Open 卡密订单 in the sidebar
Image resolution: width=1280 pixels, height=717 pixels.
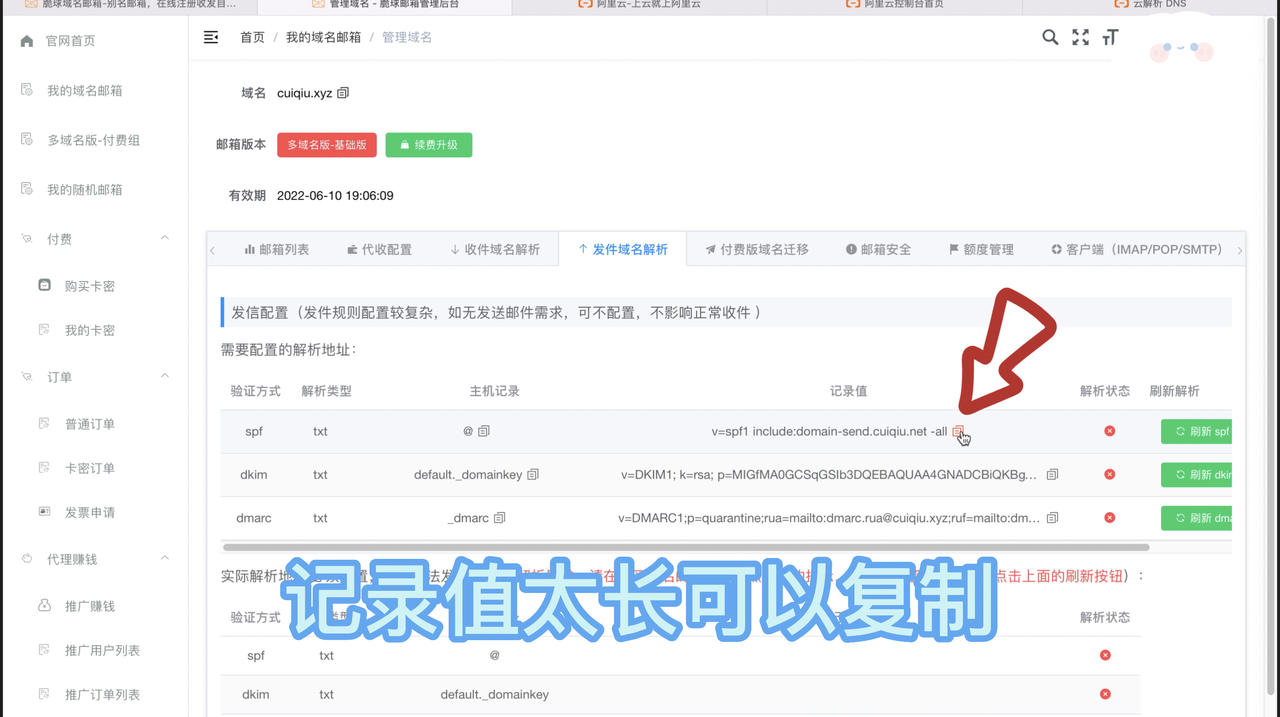click(90, 468)
